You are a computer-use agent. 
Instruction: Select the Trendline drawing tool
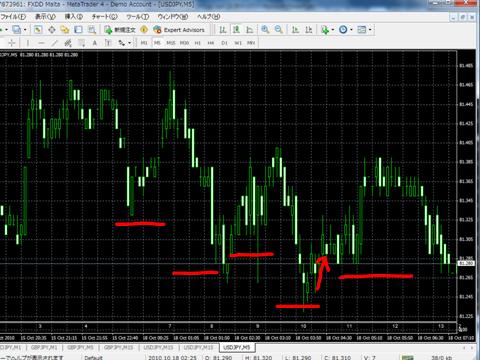[x=54, y=43]
